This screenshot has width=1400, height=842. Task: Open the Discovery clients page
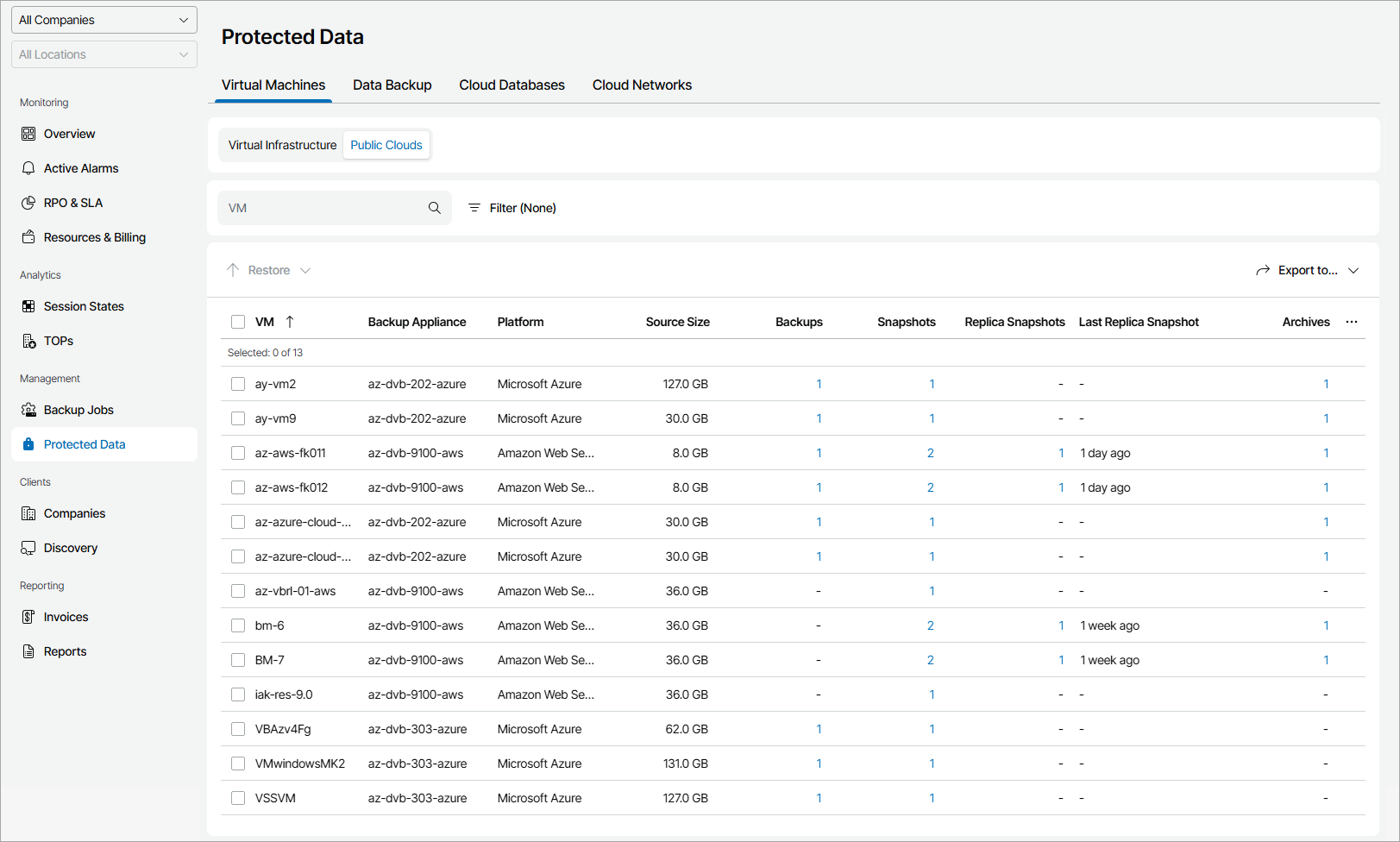click(69, 547)
